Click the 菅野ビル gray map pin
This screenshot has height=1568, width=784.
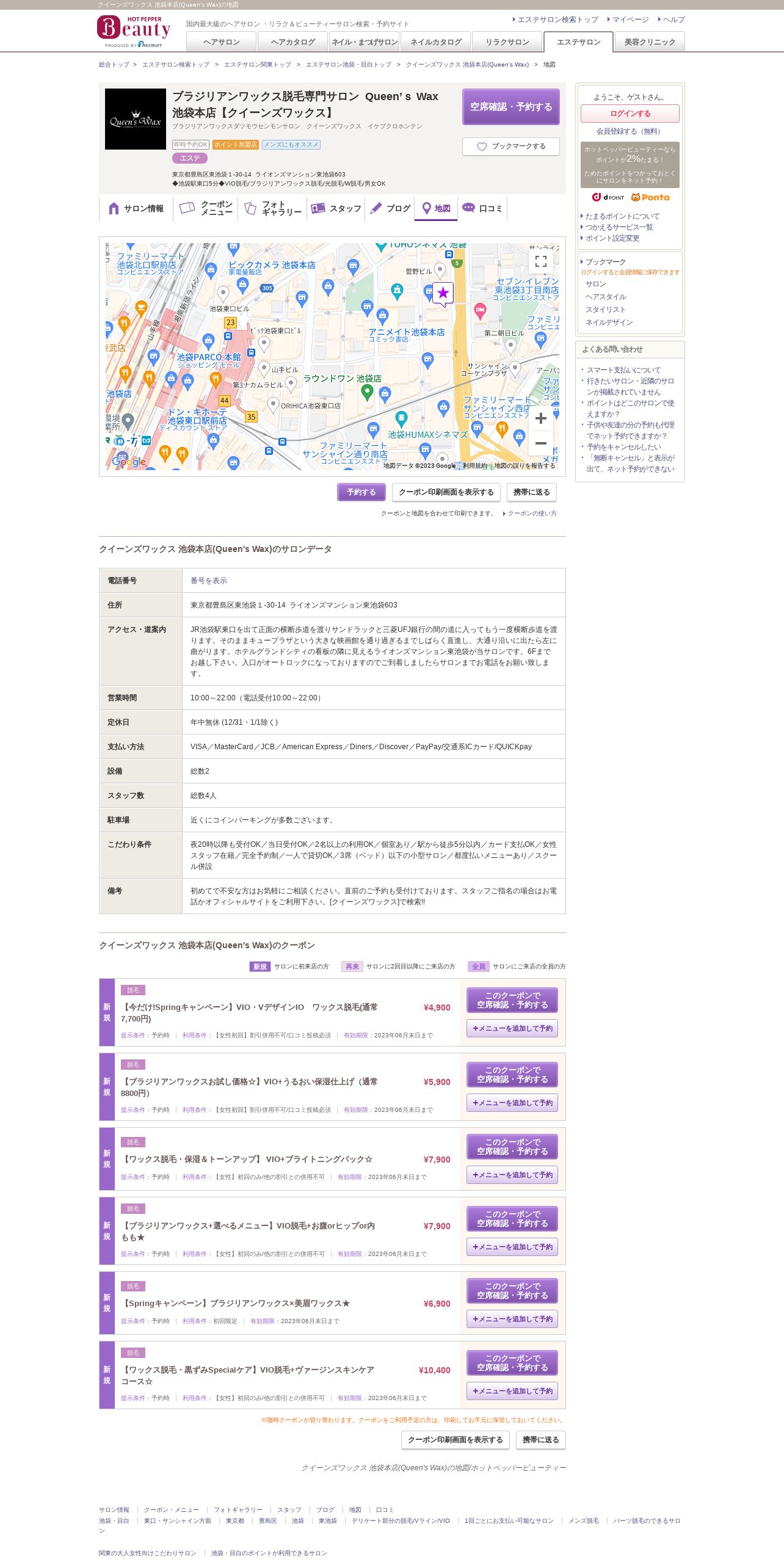440,271
